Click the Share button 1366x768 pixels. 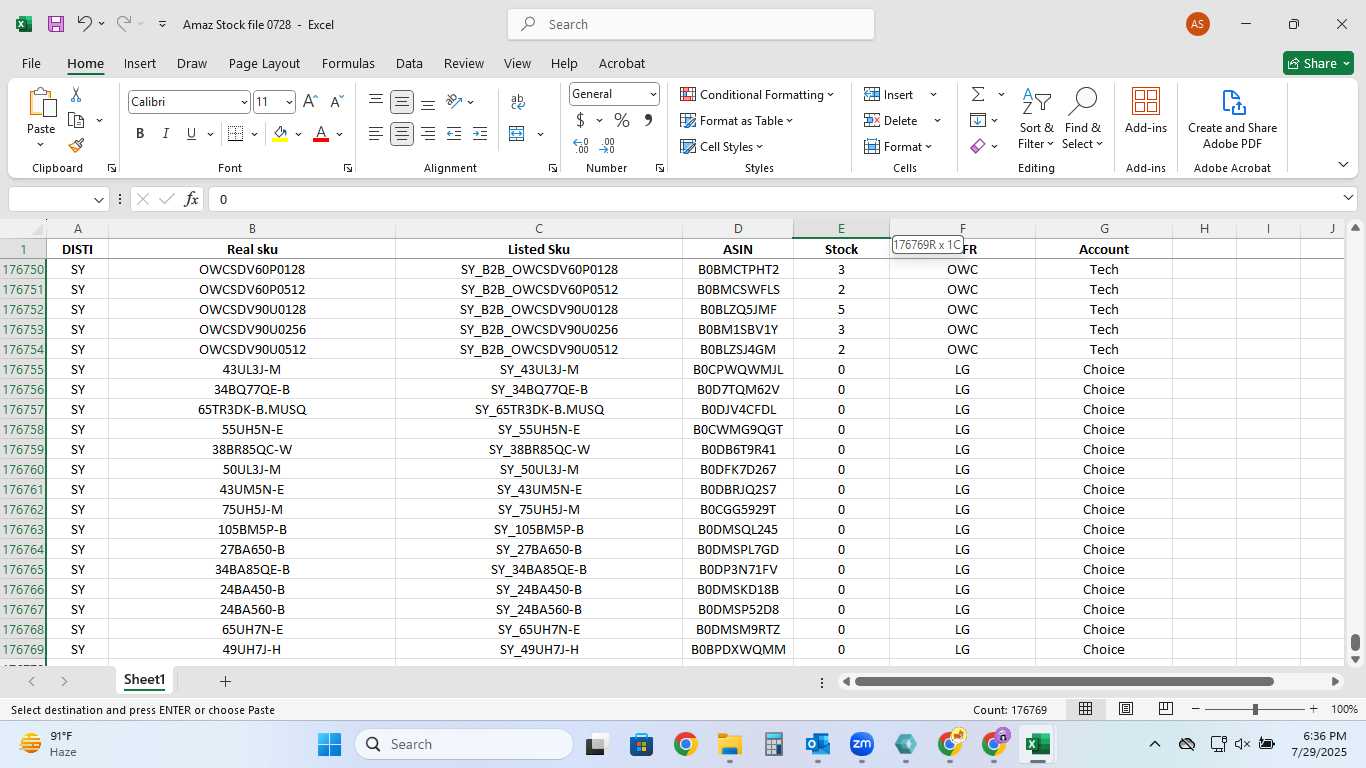pyautogui.click(x=1318, y=63)
